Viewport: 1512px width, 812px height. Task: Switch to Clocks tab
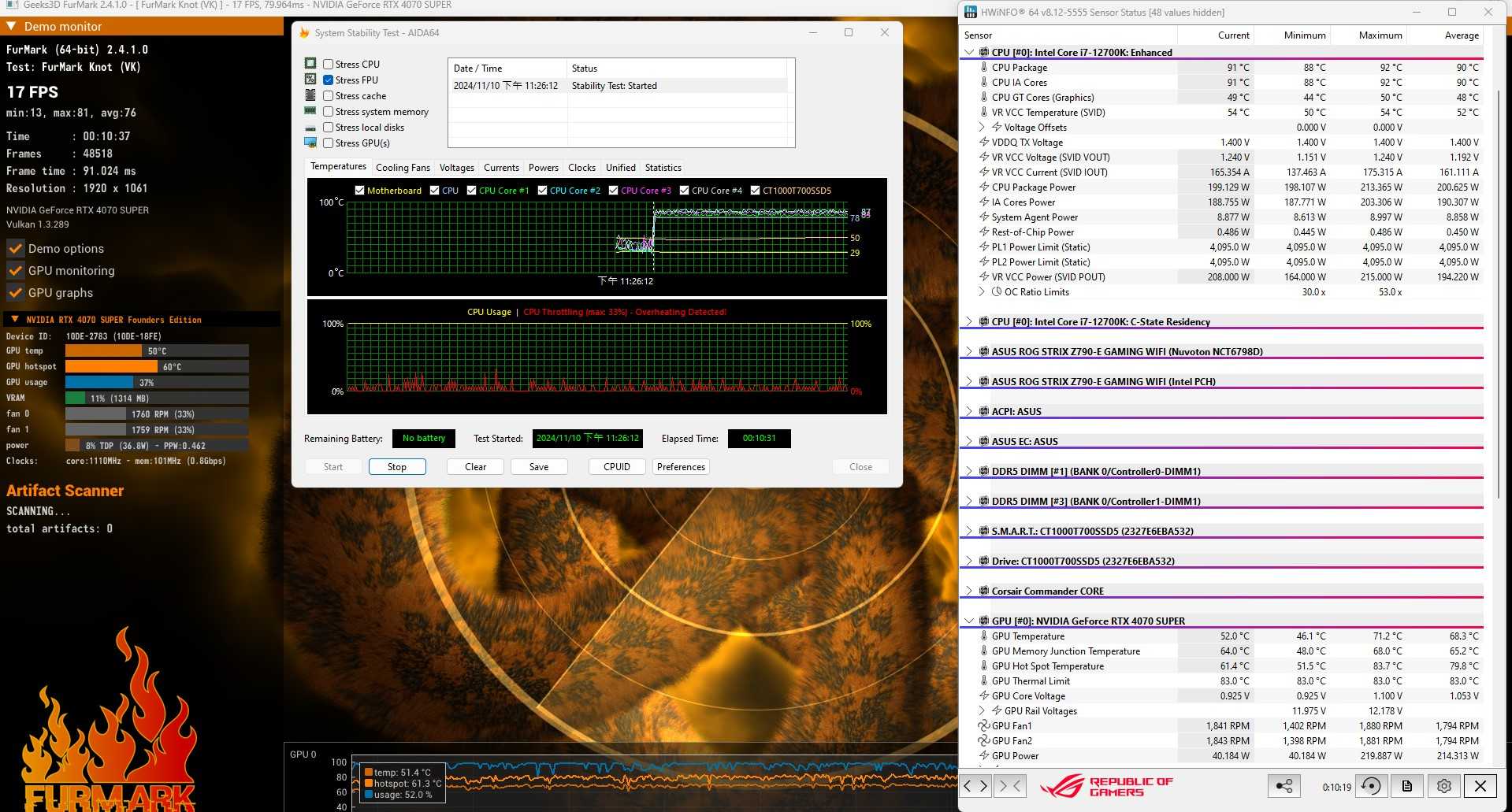581,167
